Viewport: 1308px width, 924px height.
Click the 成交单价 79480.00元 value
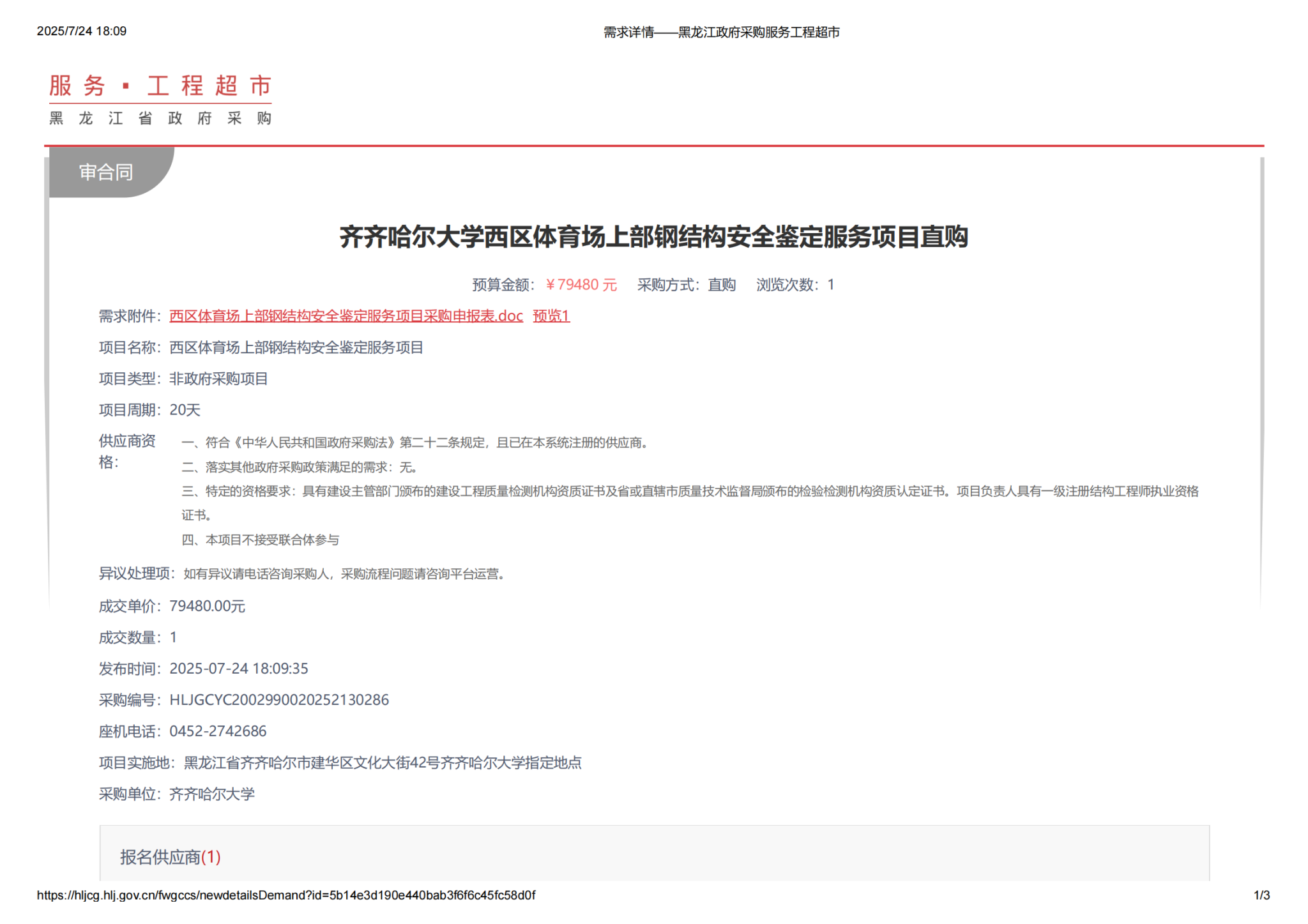(207, 606)
